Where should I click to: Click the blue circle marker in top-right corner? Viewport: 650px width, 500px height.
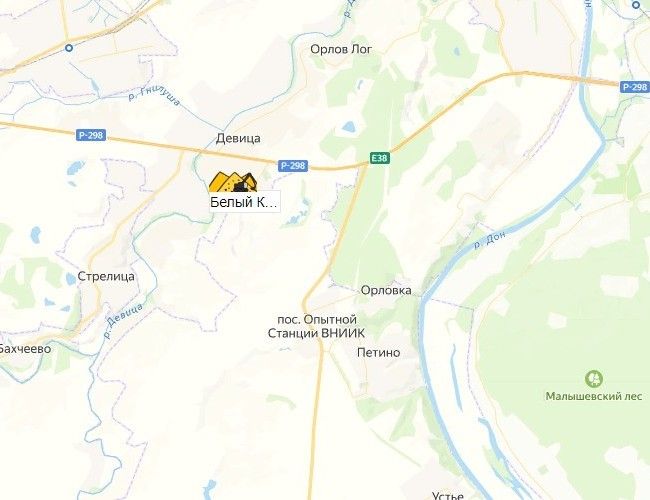(636, 5)
